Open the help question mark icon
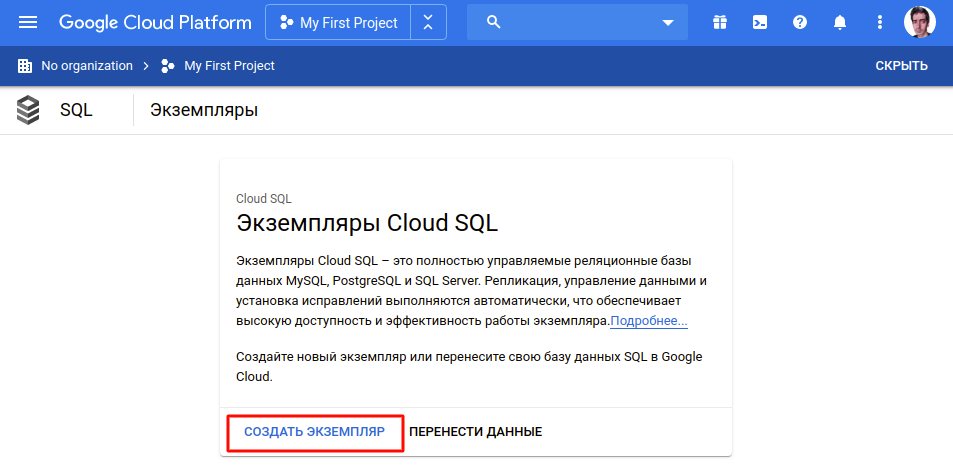This screenshot has width=953, height=469. click(800, 22)
